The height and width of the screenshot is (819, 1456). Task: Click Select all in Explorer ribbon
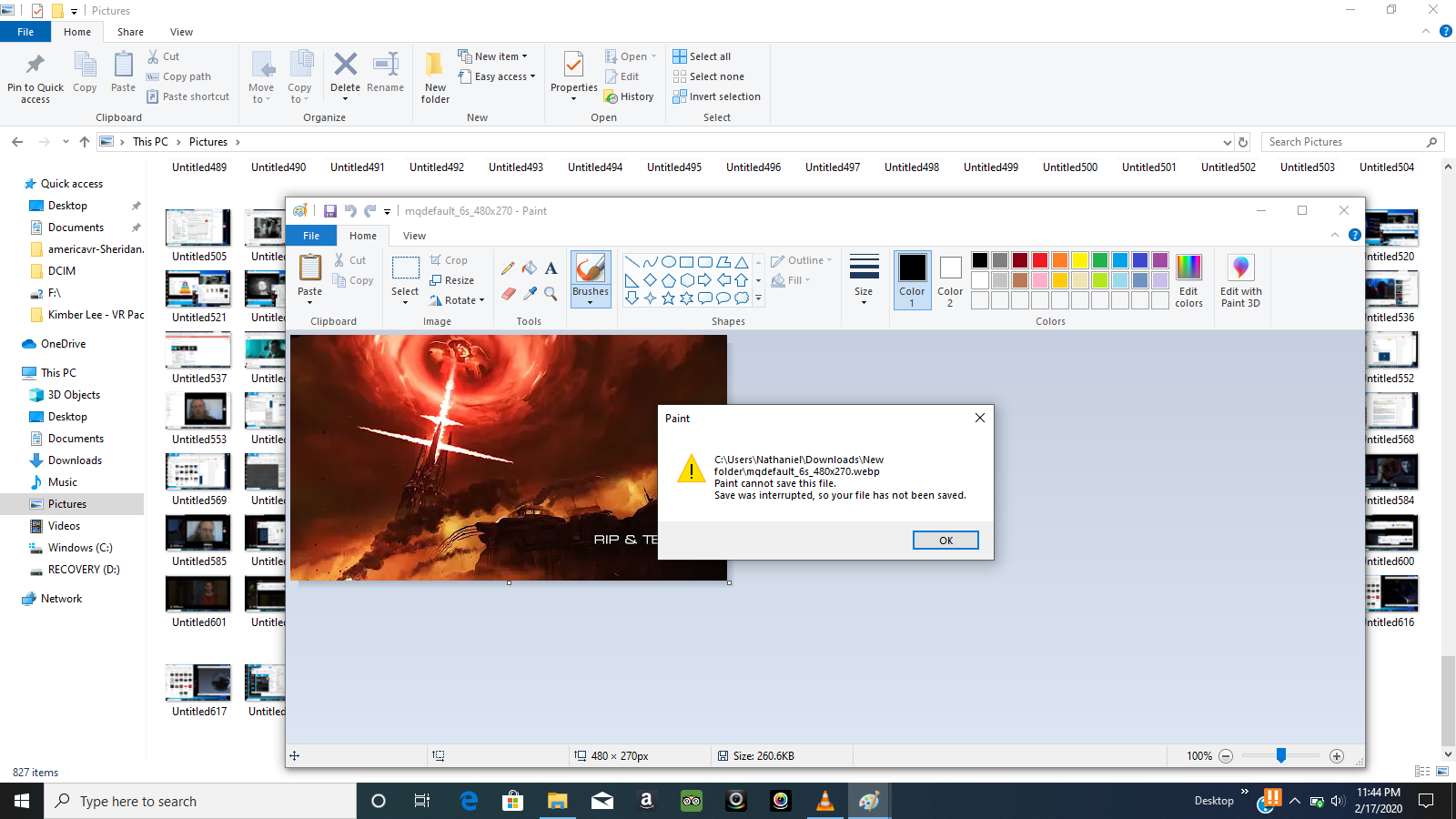point(702,56)
